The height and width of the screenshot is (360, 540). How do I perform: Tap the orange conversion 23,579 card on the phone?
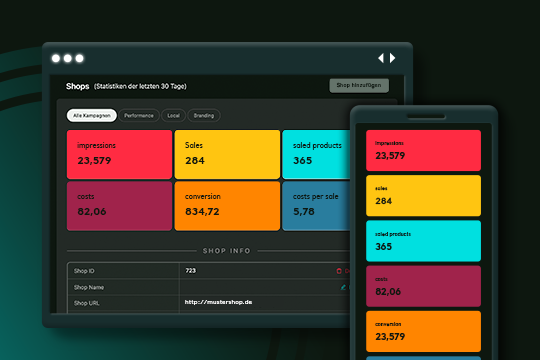click(423, 331)
